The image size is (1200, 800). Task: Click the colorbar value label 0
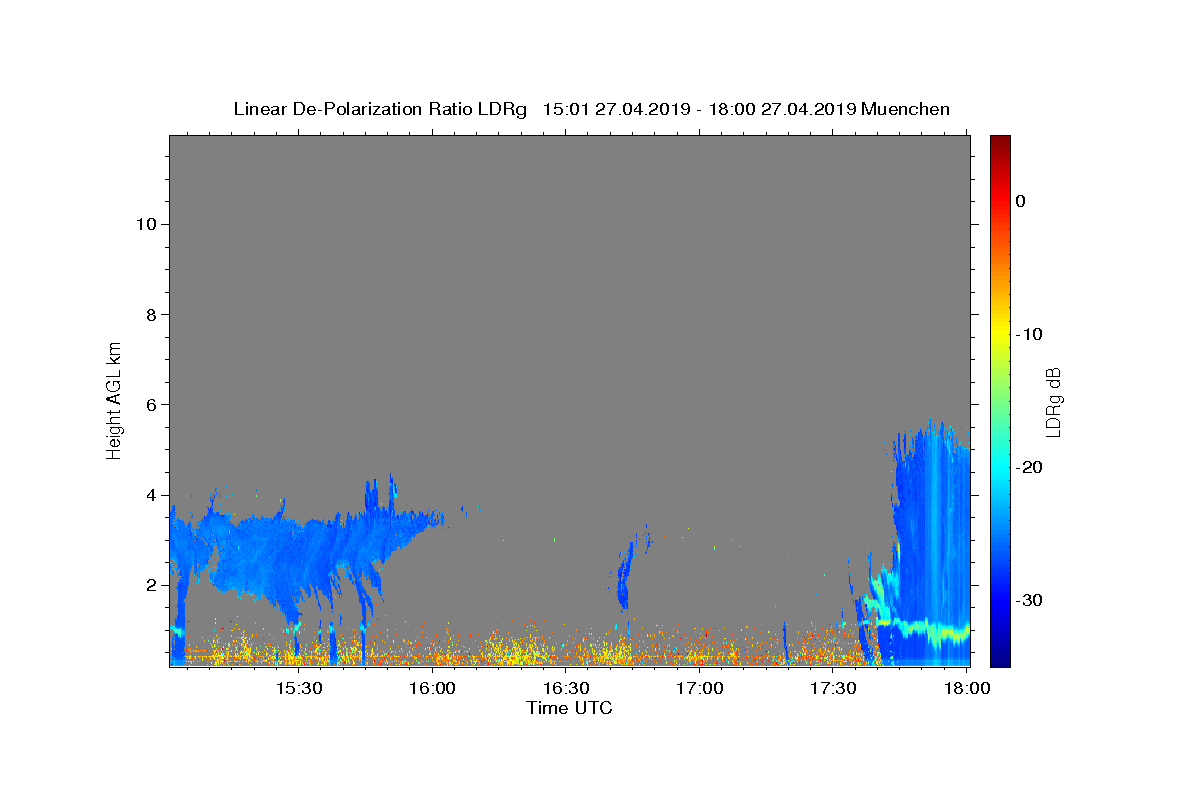(1021, 201)
